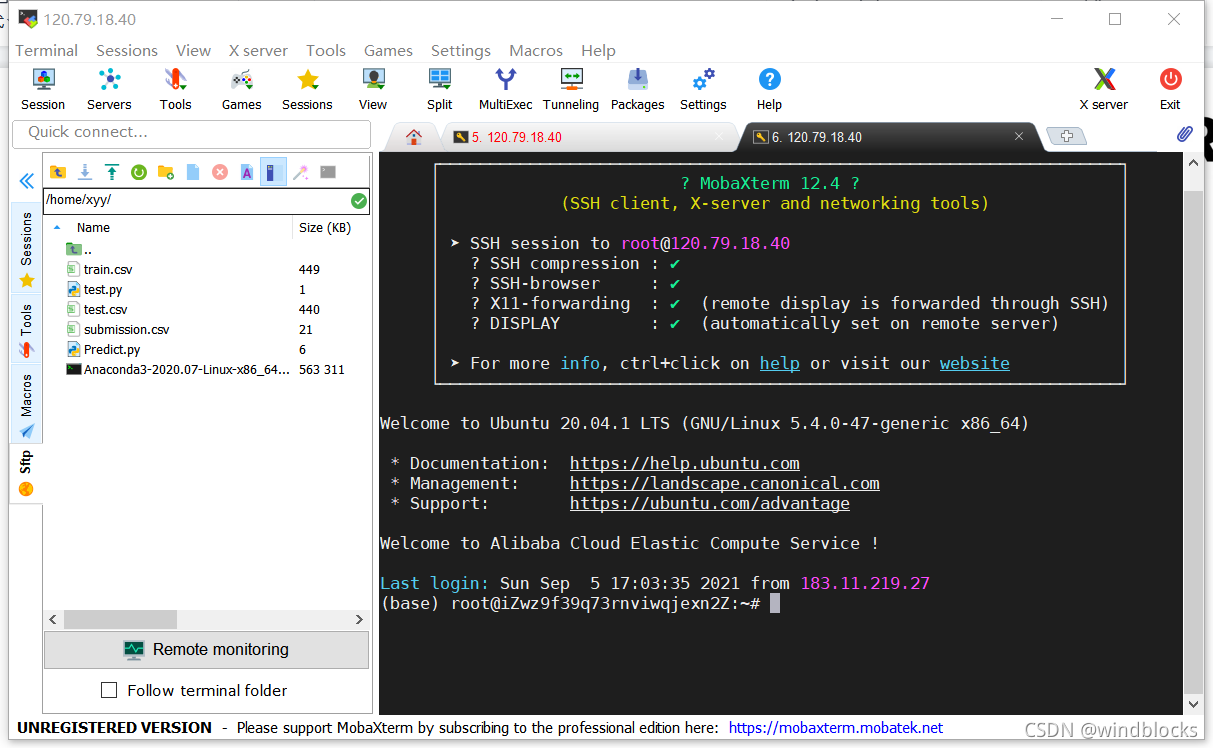1213x748 pixels.
Task: Open the Tools menu
Action: tap(326, 50)
